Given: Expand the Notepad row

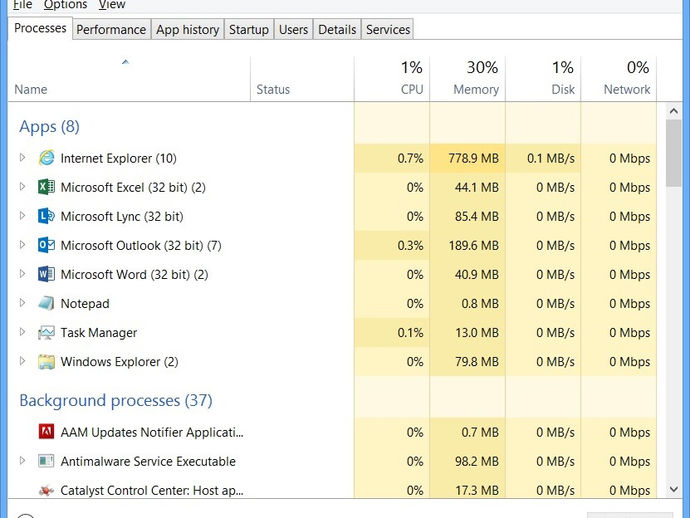Looking at the screenshot, I should (x=22, y=302).
